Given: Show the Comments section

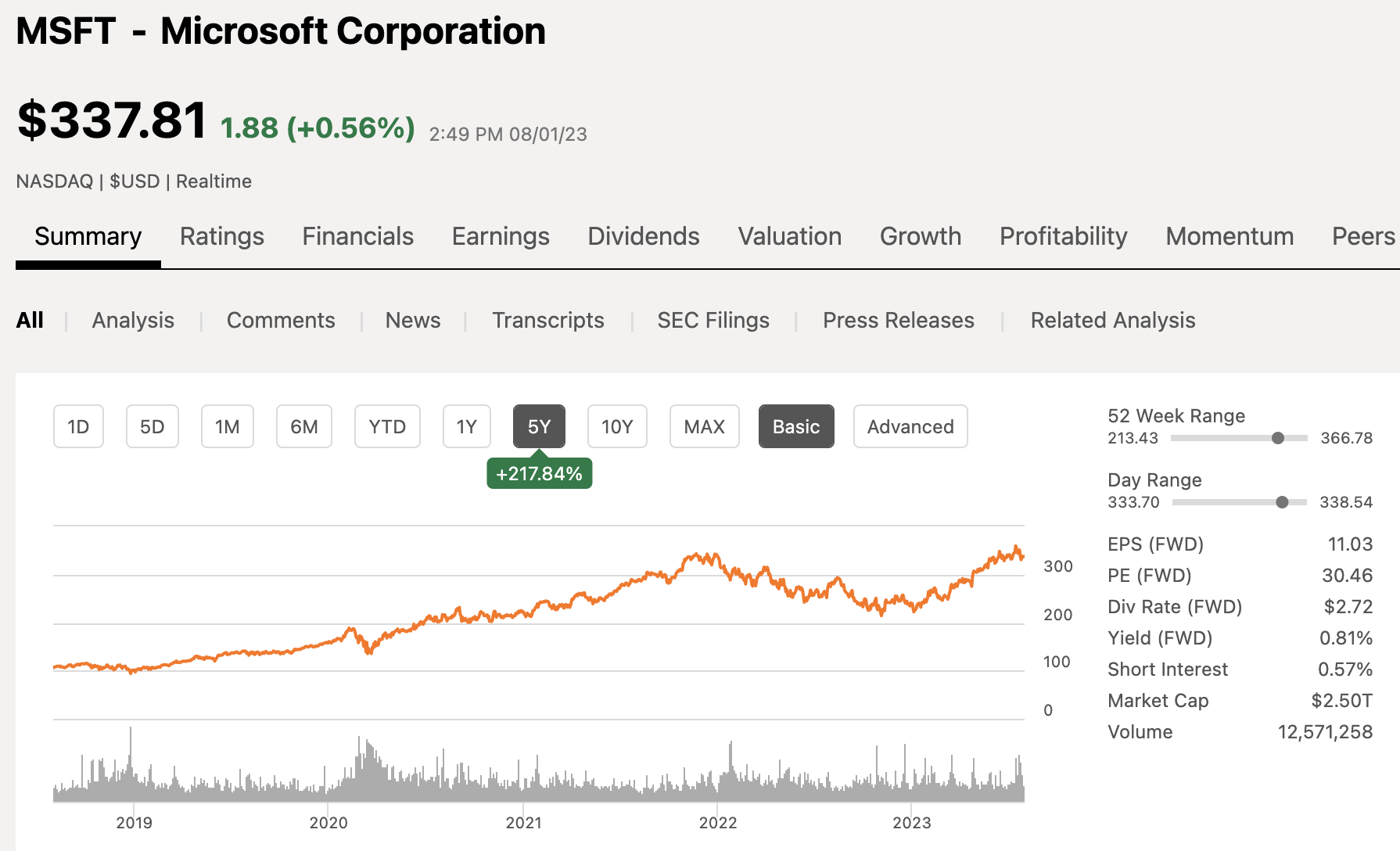Looking at the screenshot, I should pos(281,321).
